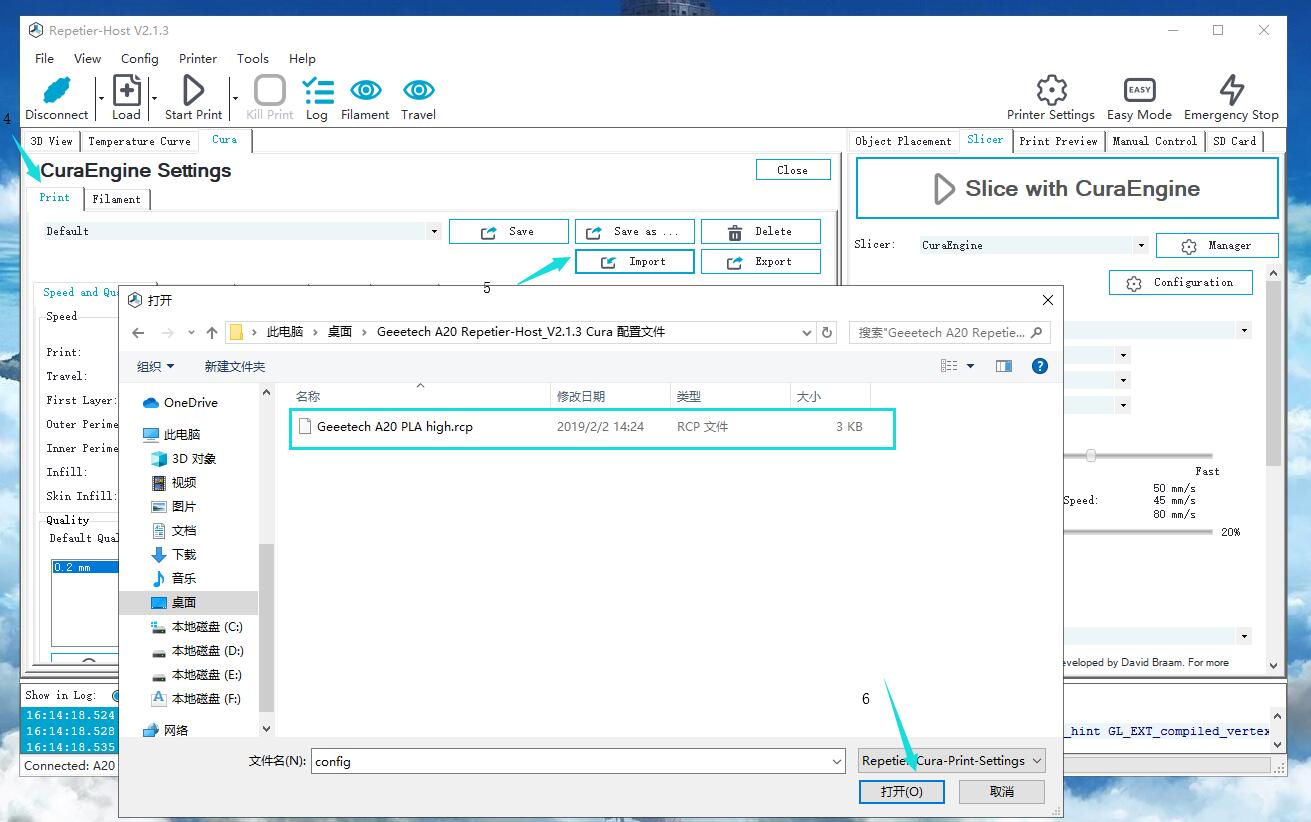The height and width of the screenshot is (822, 1311).
Task: Click the file dialog search box
Action: [949, 332]
